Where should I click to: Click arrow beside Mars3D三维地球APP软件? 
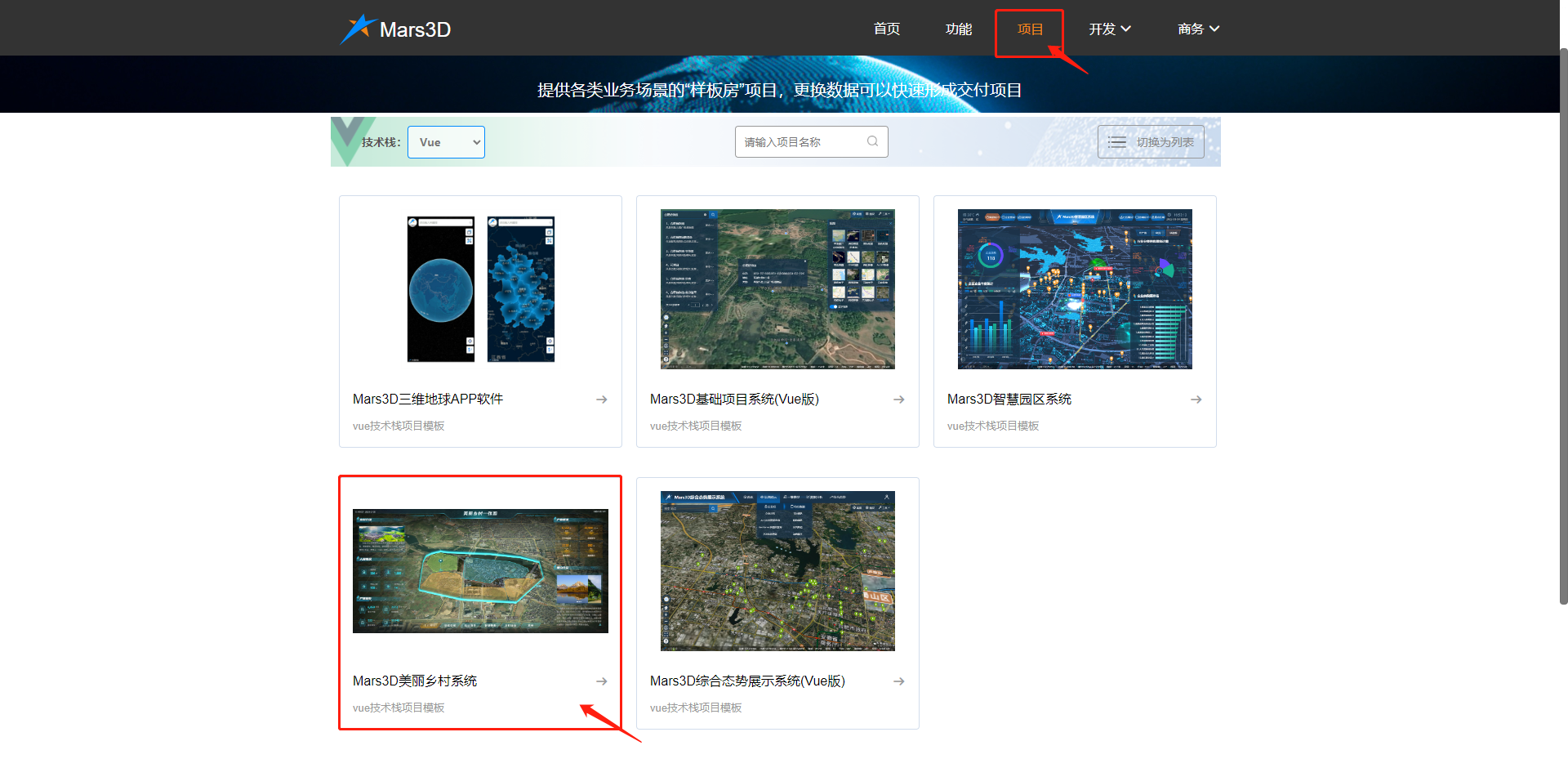pyautogui.click(x=602, y=400)
